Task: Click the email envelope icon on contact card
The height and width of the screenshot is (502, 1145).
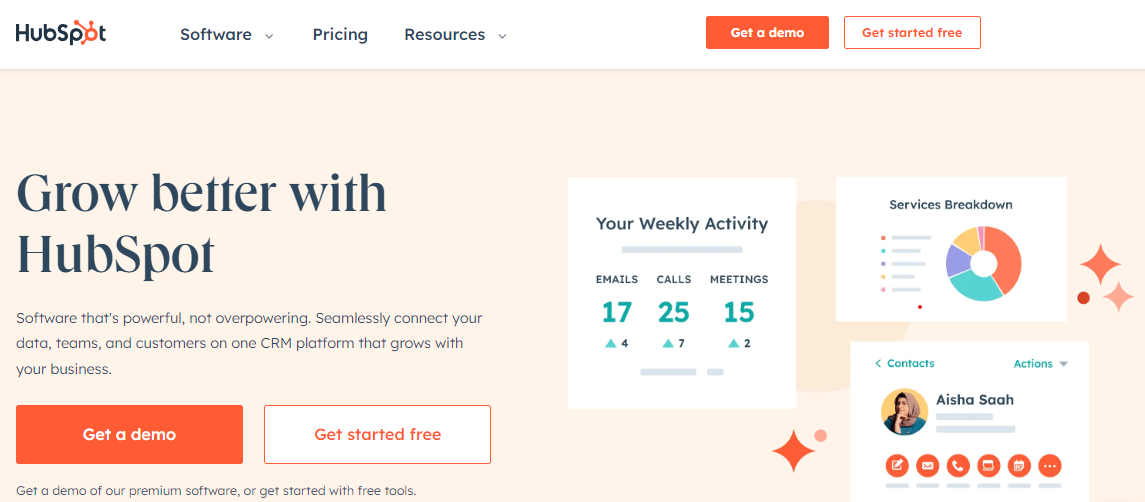Action: (x=927, y=465)
